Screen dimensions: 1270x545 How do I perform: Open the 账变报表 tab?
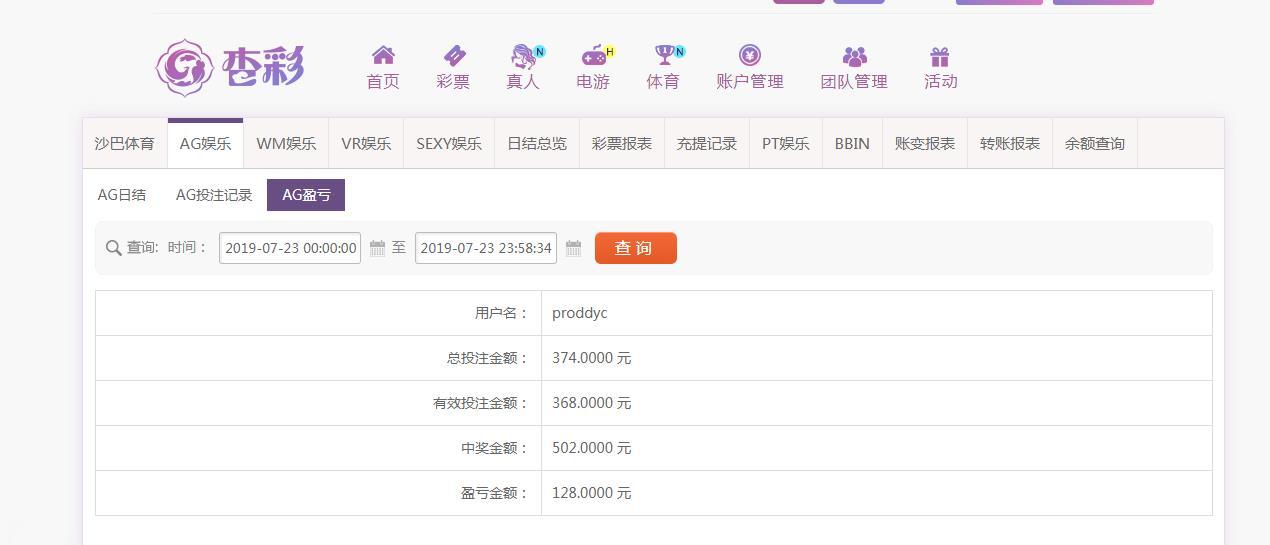[x=925, y=143]
